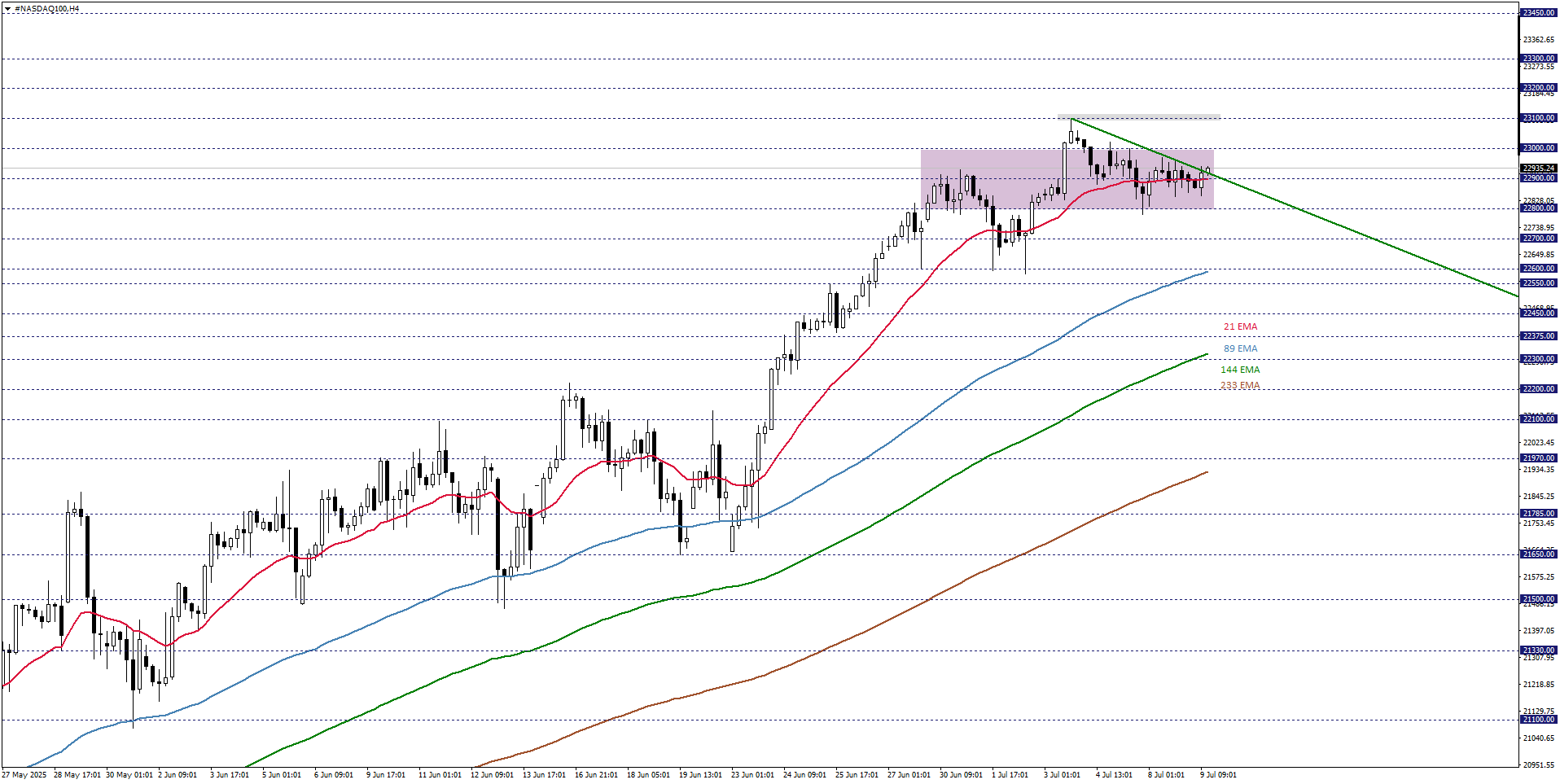Click the 23100.00 level label
The height and width of the screenshot is (784, 1560).
point(1539,118)
